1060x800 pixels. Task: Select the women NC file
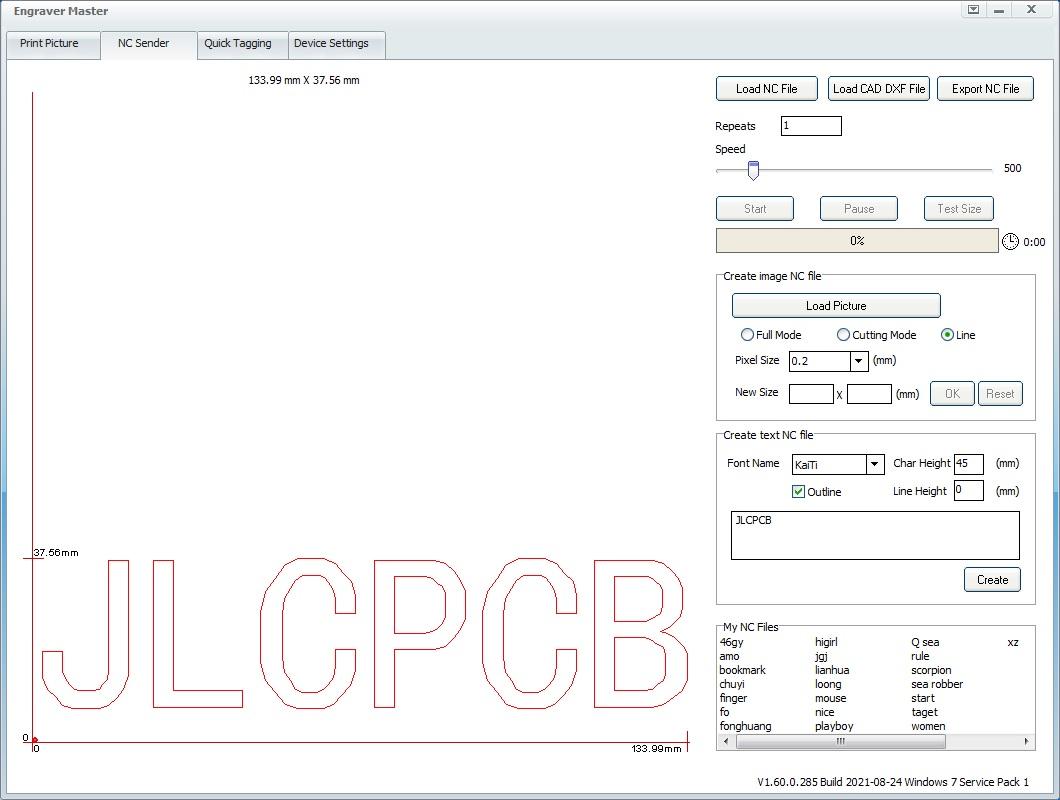pyautogui.click(x=928, y=726)
